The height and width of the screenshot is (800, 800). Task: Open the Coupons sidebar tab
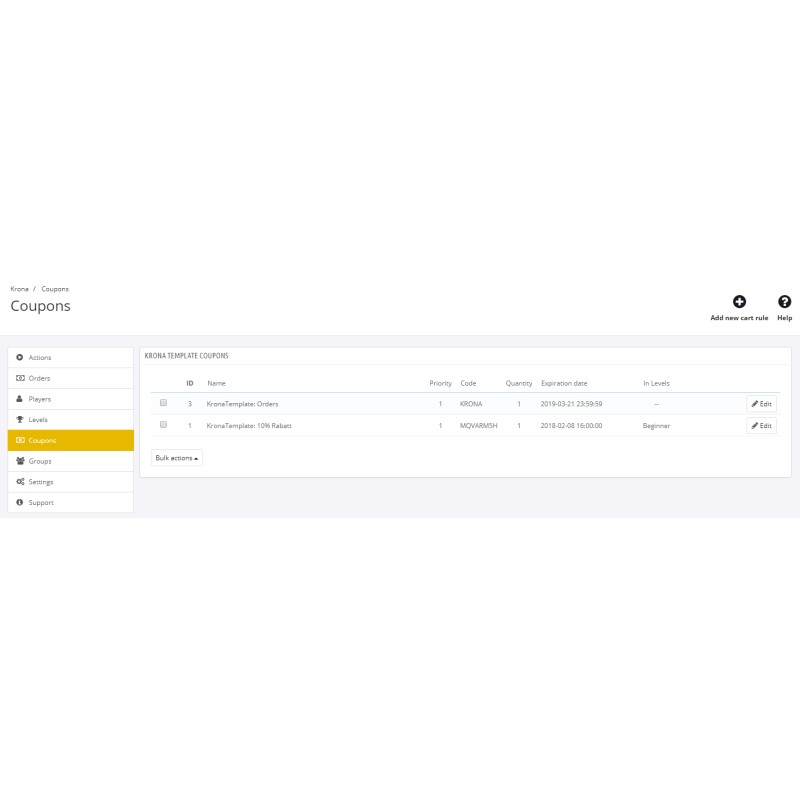point(42,440)
